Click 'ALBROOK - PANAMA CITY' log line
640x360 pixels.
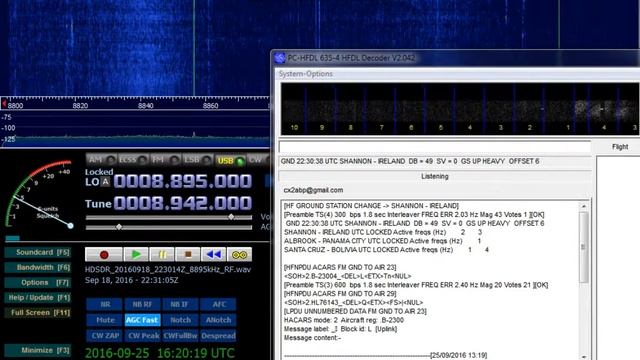pyautogui.click(x=382, y=241)
